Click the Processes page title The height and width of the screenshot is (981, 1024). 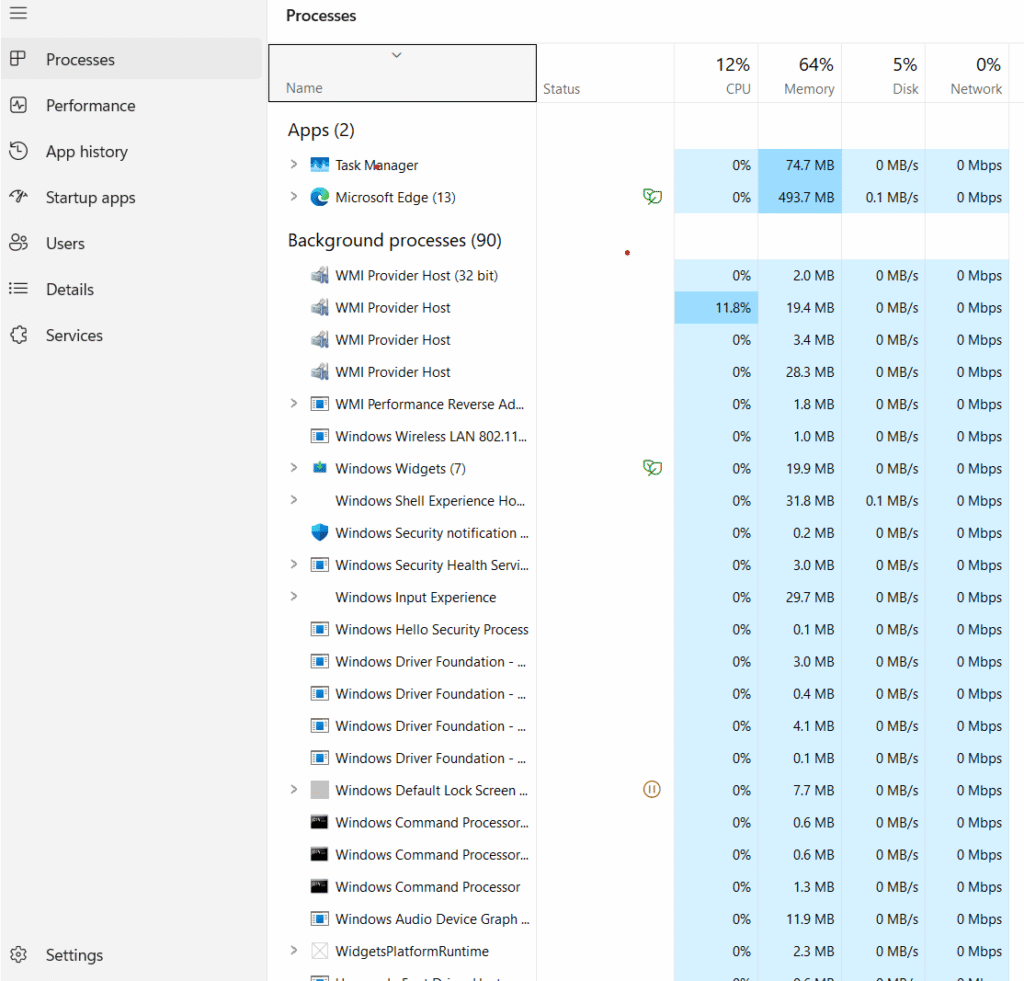pyautogui.click(x=321, y=16)
